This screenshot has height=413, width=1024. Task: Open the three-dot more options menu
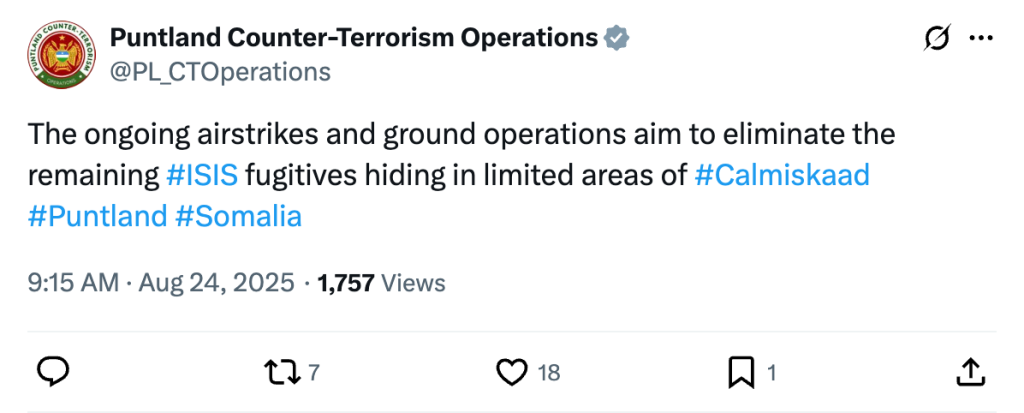click(x=982, y=38)
